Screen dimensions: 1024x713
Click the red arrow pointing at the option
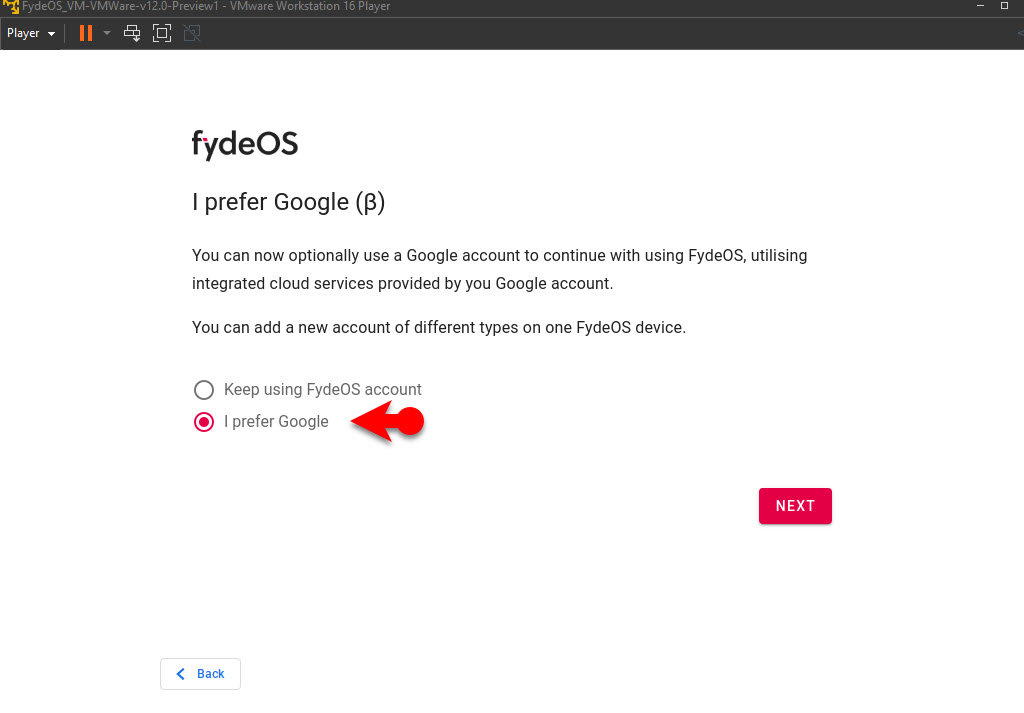click(x=388, y=421)
